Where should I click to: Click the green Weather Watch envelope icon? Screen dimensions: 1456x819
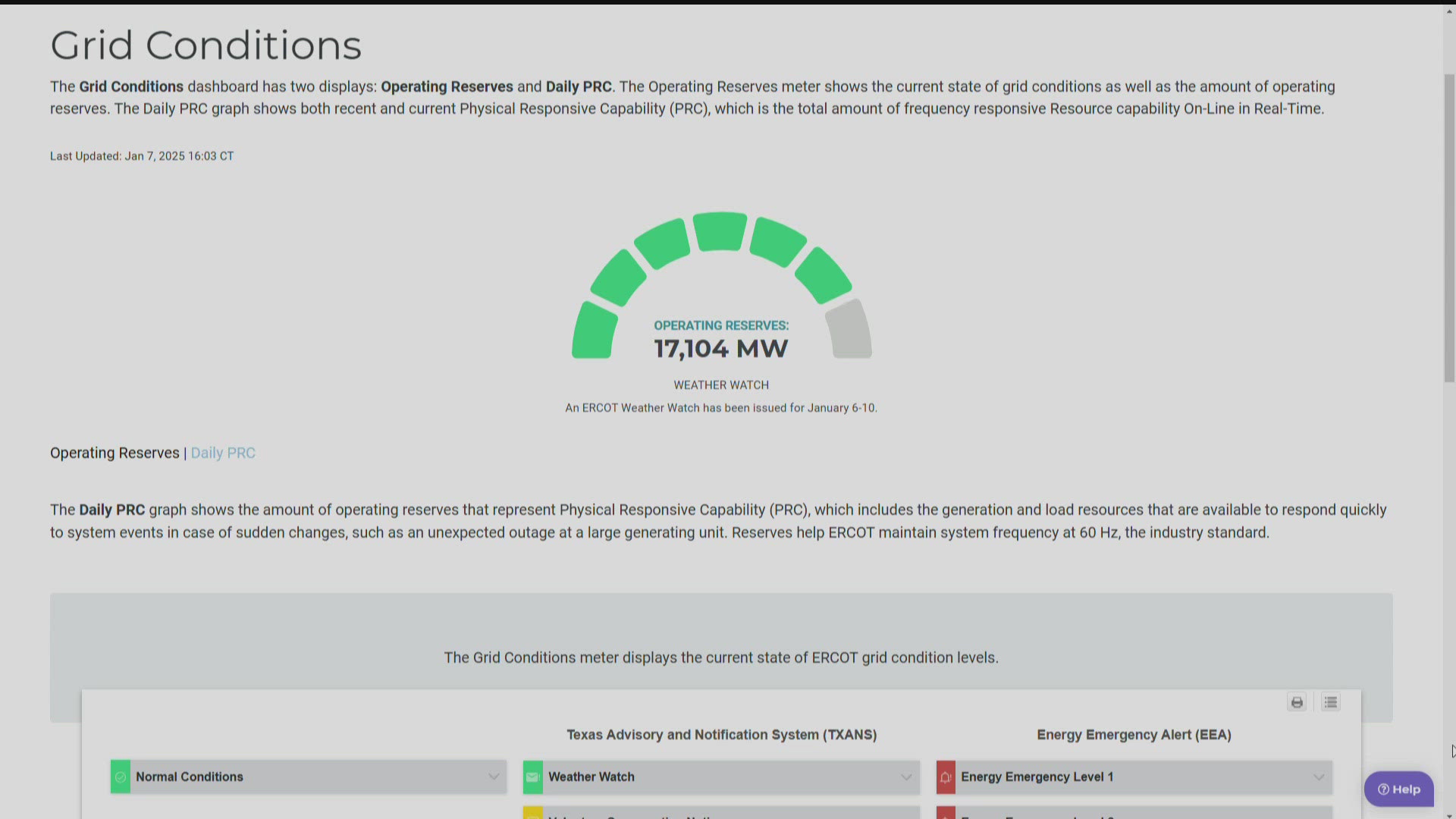[x=532, y=777]
